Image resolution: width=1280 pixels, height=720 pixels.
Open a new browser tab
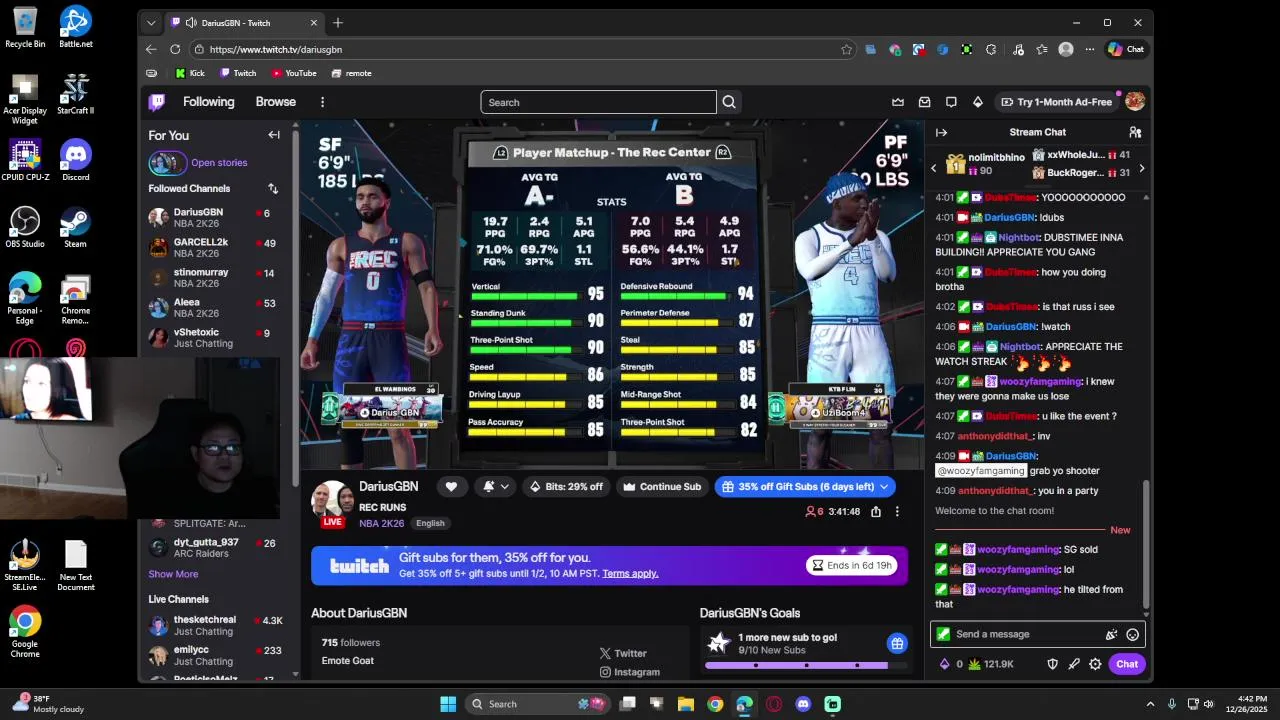click(x=338, y=22)
